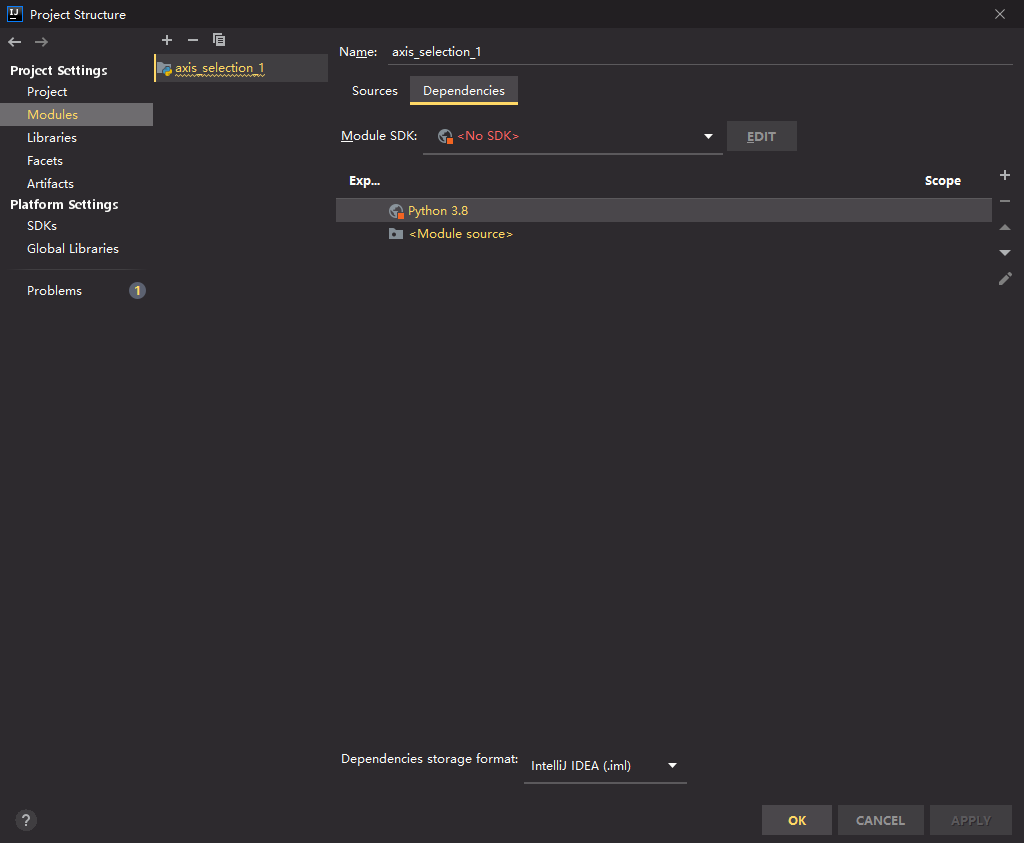Screen dimensions: 1024x843
Task: Click the forward navigation arrow
Action: point(41,42)
